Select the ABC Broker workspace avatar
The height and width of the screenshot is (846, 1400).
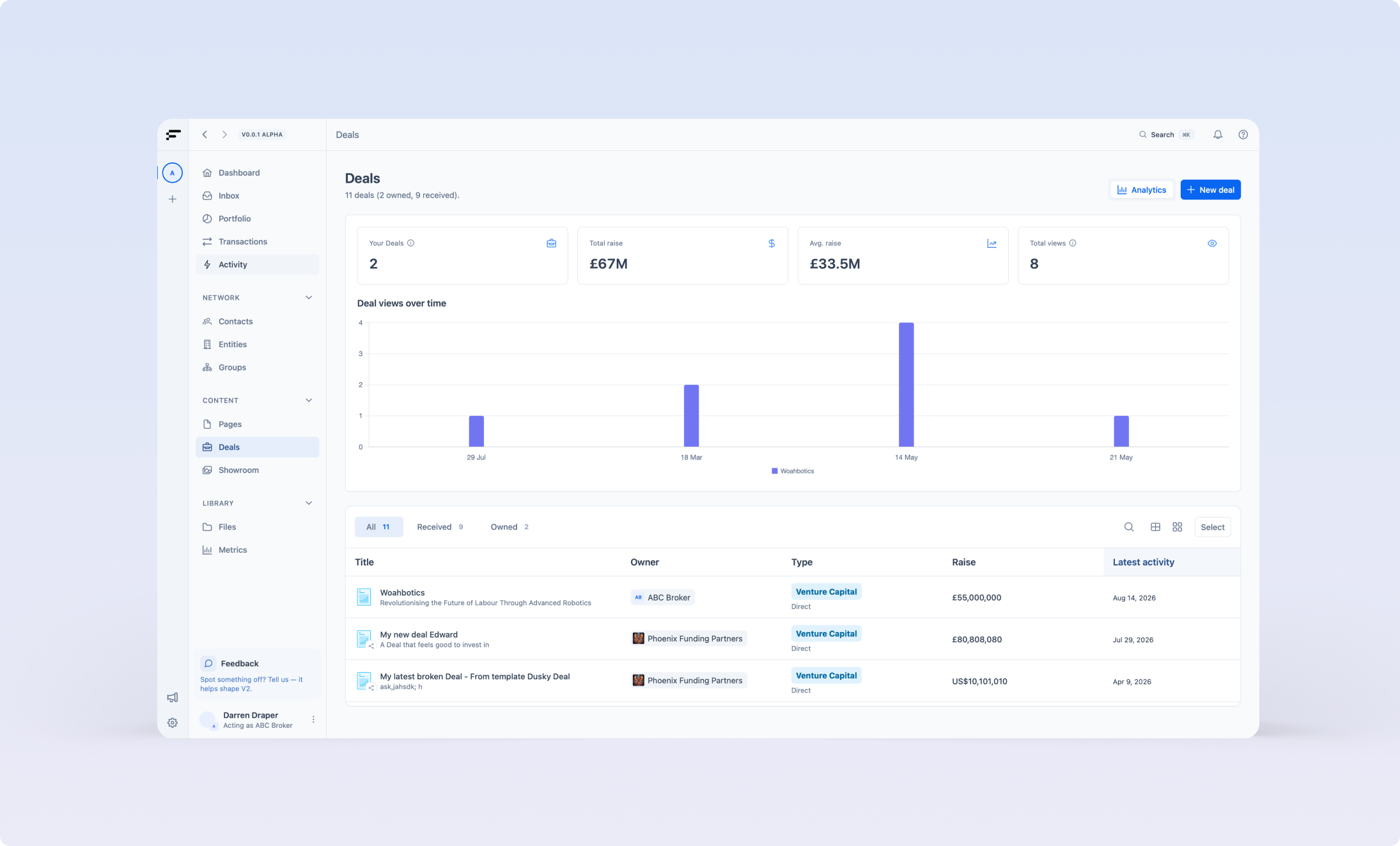pos(172,173)
